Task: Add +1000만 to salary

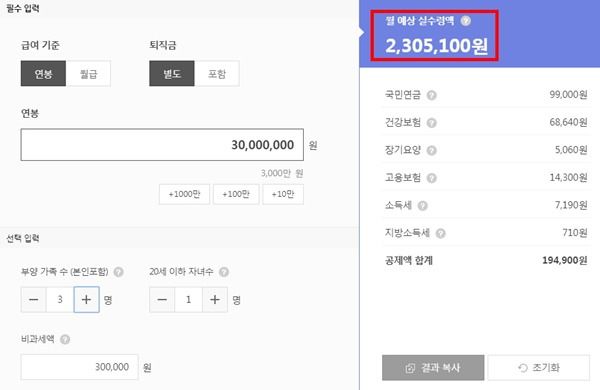Action: [x=184, y=194]
